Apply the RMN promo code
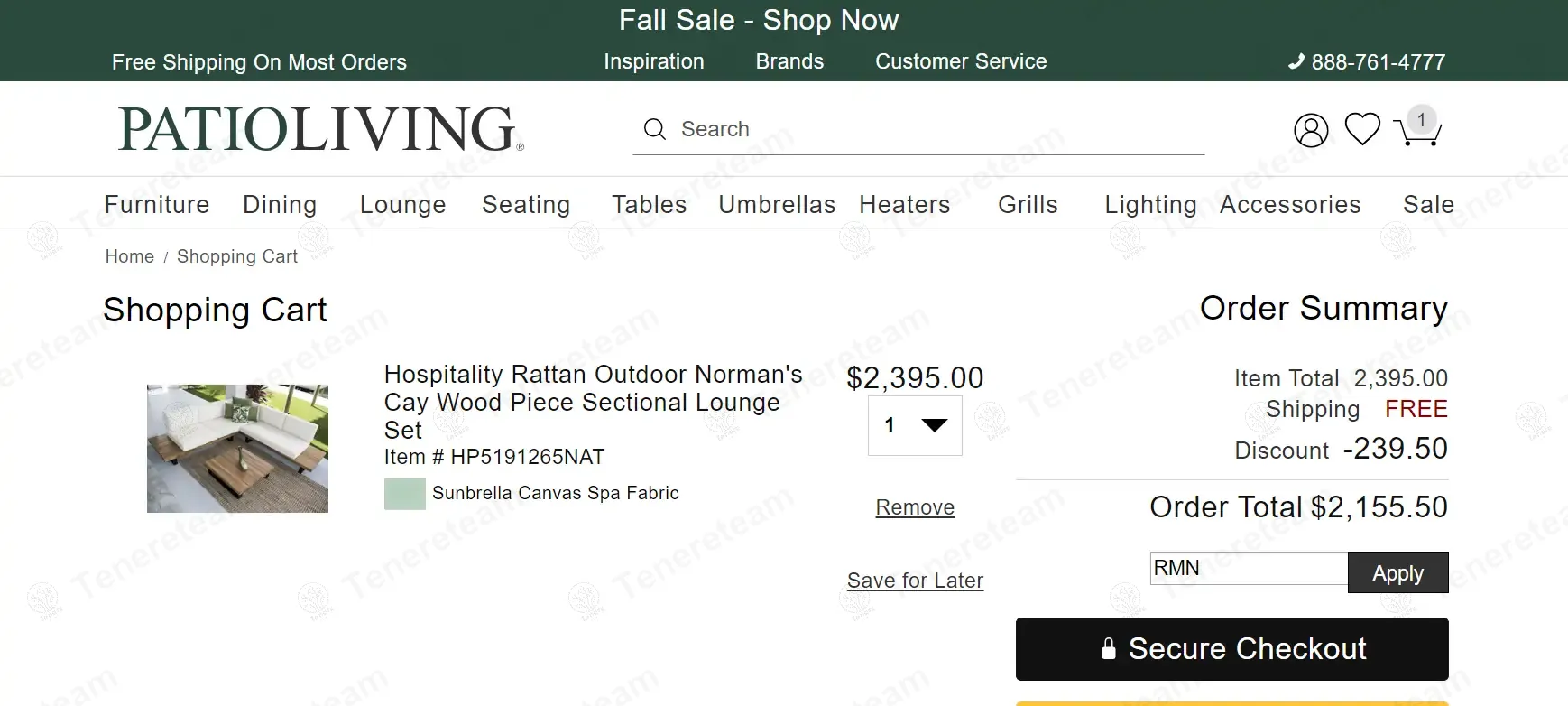The width and height of the screenshot is (1568, 706). click(1397, 572)
